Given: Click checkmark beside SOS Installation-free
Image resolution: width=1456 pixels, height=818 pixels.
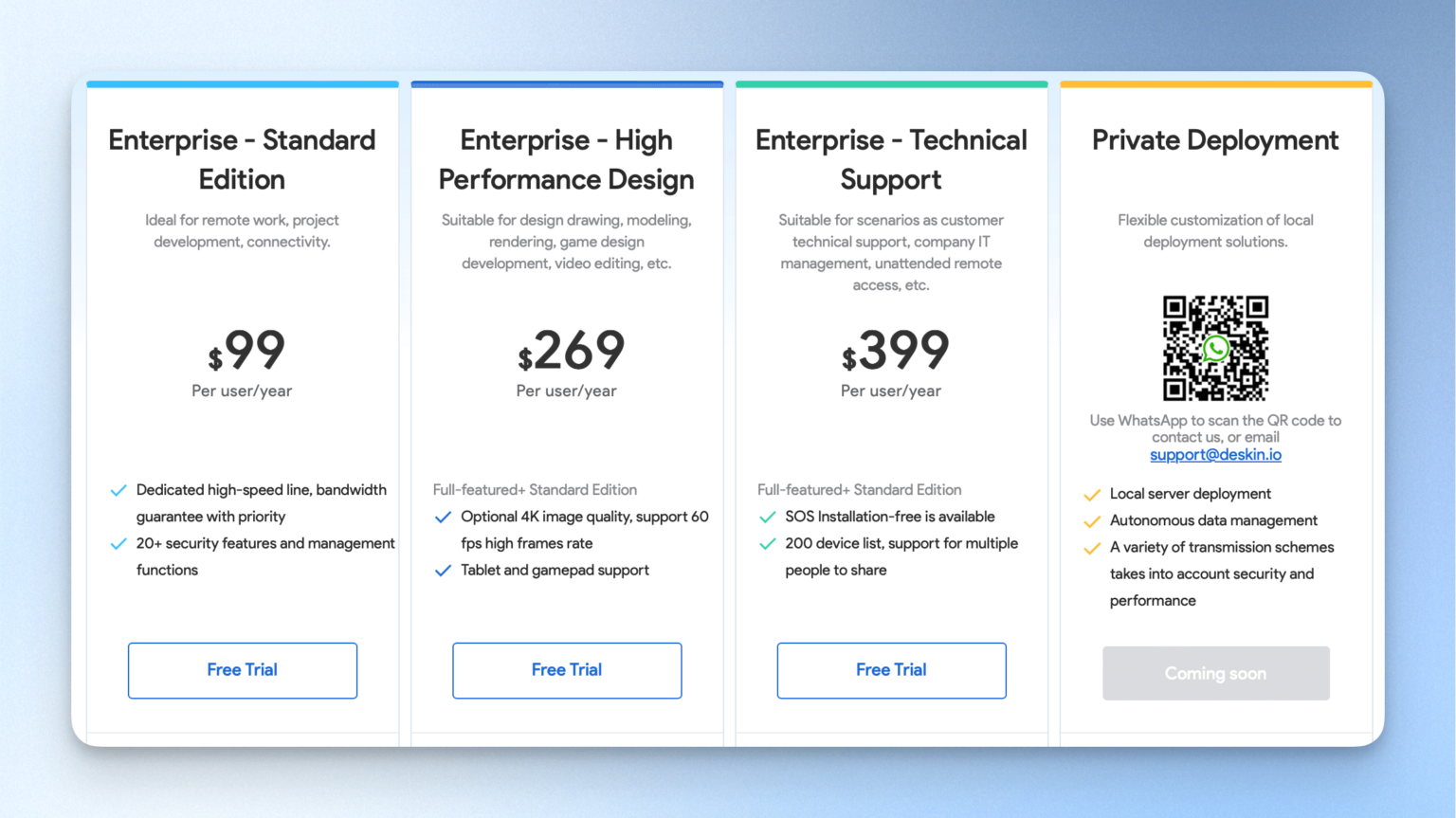Looking at the screenshot, I should point(768,518).
